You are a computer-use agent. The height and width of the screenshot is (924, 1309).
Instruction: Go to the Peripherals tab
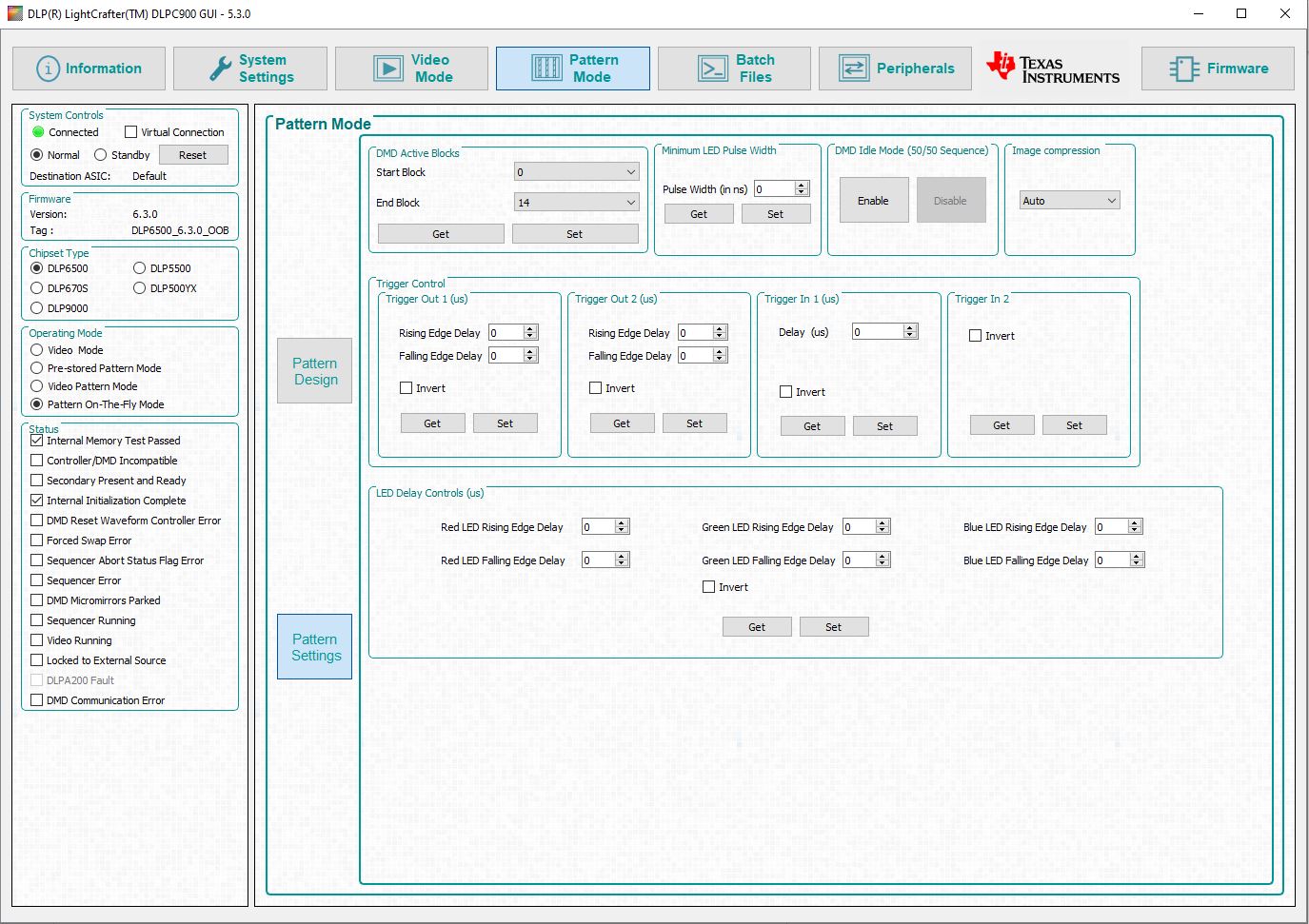(x=895, y=69)
